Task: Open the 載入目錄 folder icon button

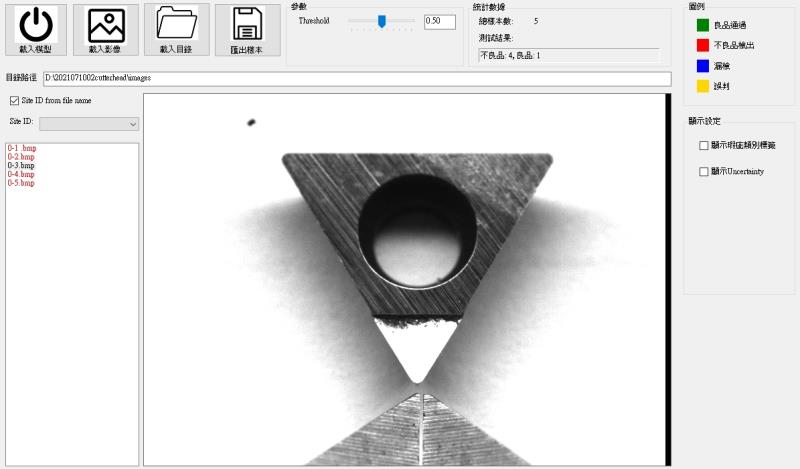Action: click(177, 30)
